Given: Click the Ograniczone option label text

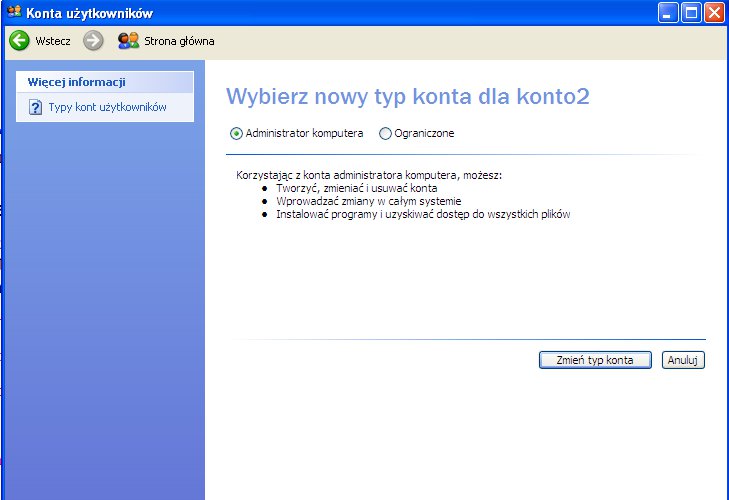Looking at the screenshot, I should (x=424, y=133).
